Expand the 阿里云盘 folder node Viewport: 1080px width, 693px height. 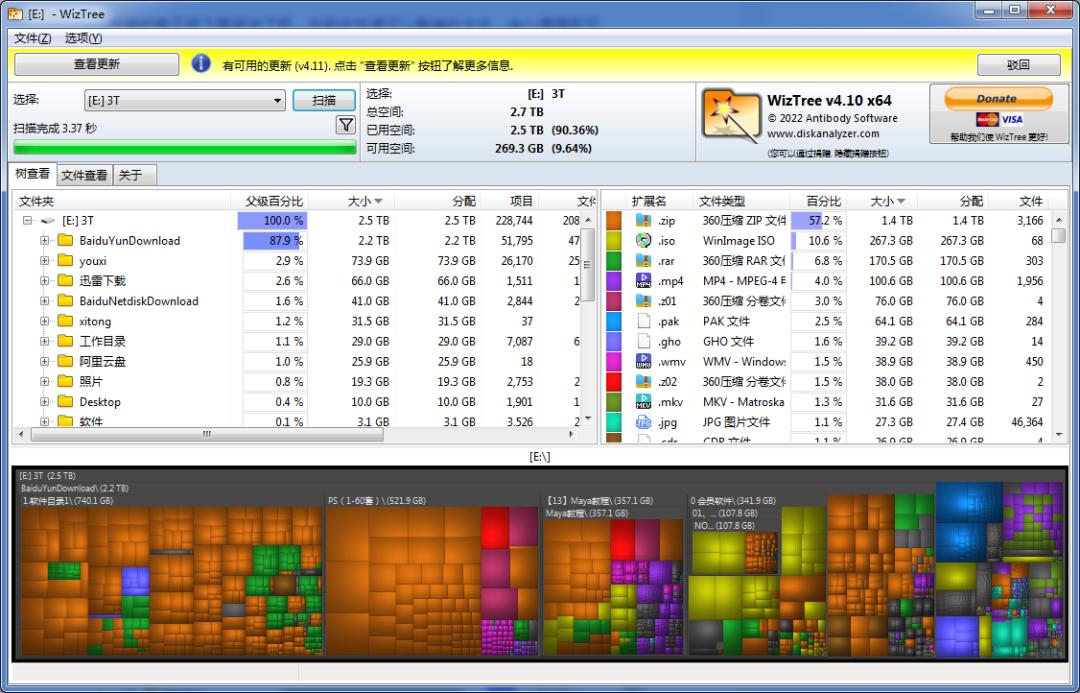44,361
